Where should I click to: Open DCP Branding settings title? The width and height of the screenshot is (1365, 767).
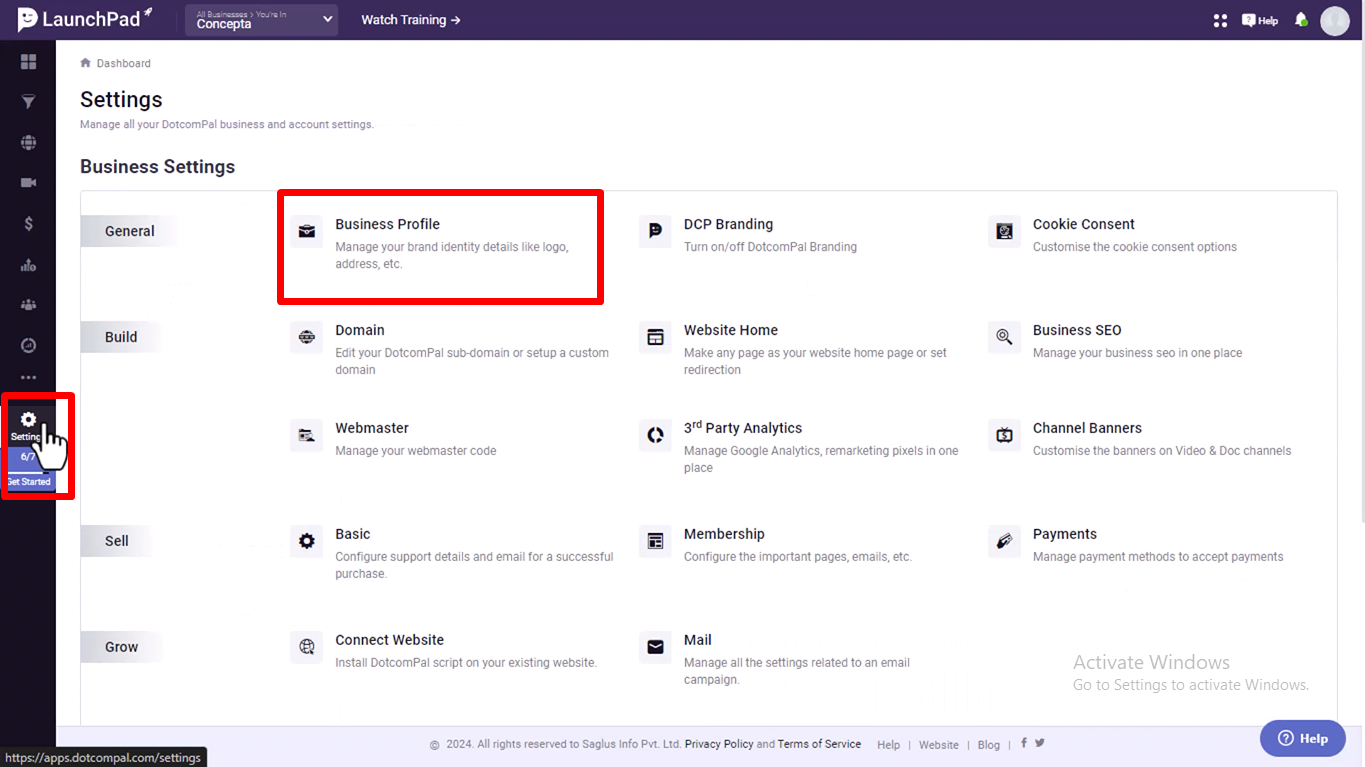tap(728, 224)
